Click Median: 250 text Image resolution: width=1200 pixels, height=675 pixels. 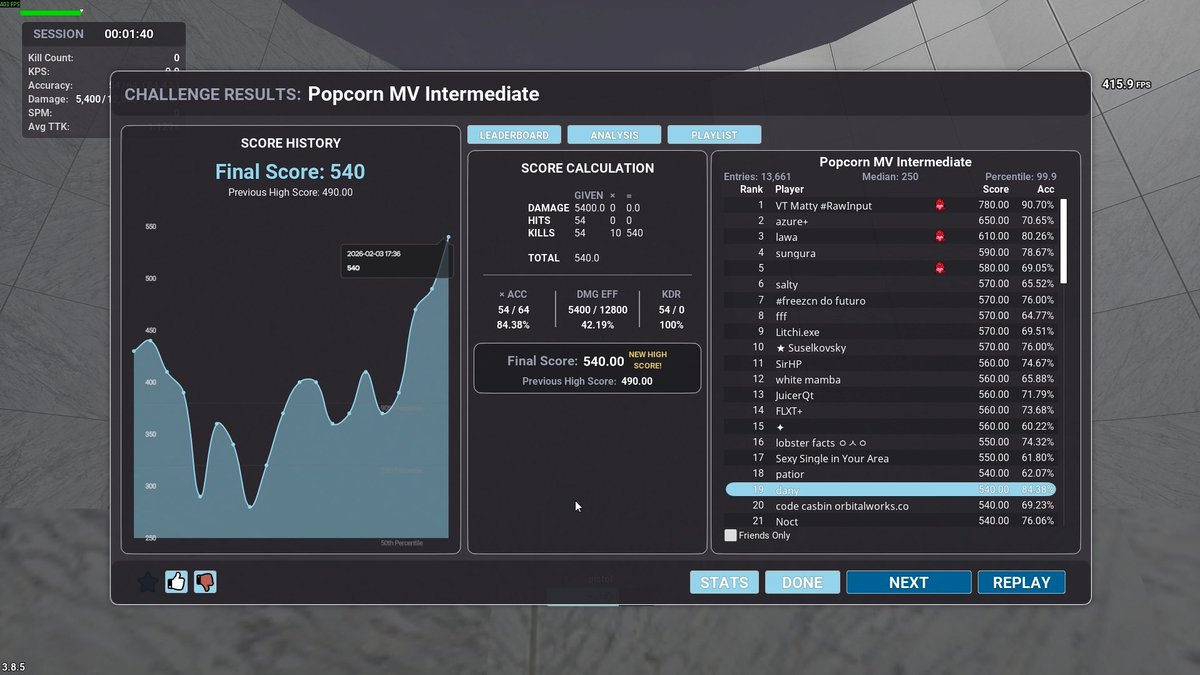pos(888,177)
